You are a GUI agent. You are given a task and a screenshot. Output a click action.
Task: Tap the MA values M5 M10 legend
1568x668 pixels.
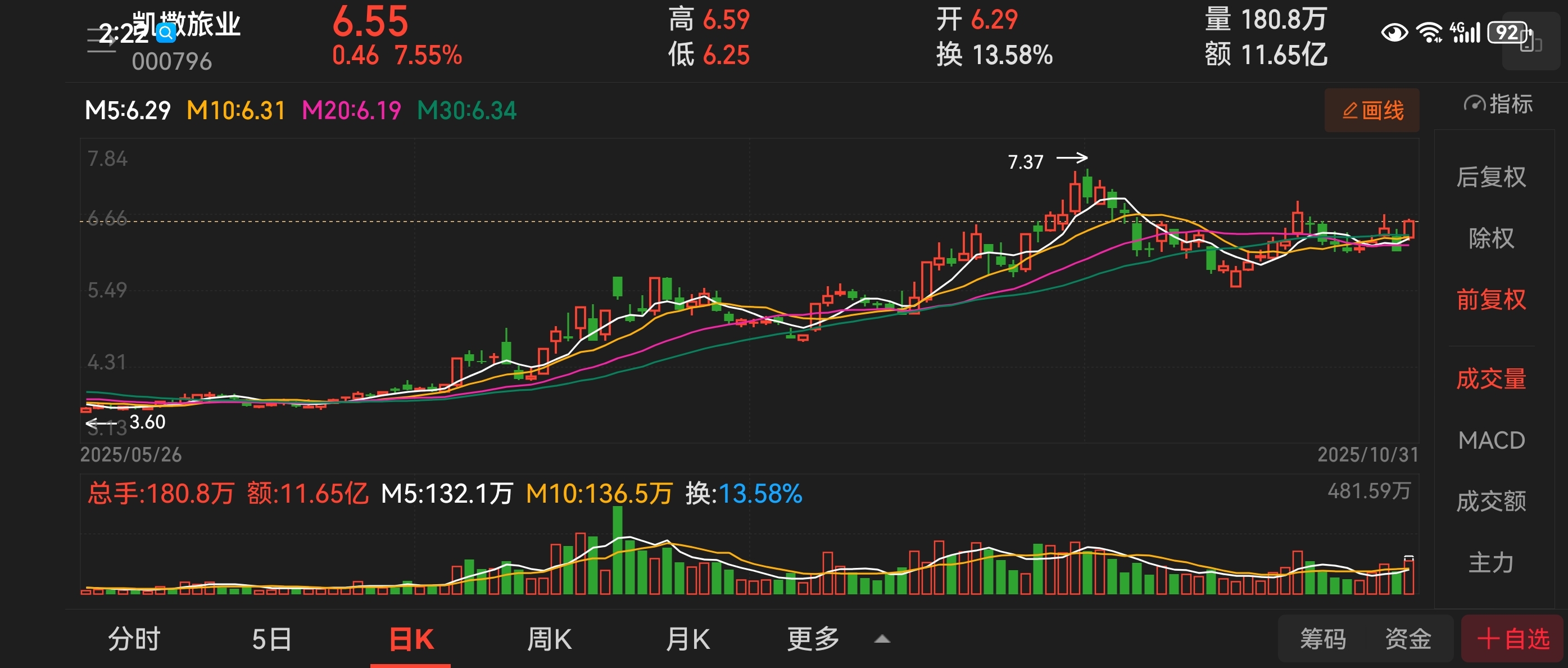pyautogui.click(x=185, y=111)
